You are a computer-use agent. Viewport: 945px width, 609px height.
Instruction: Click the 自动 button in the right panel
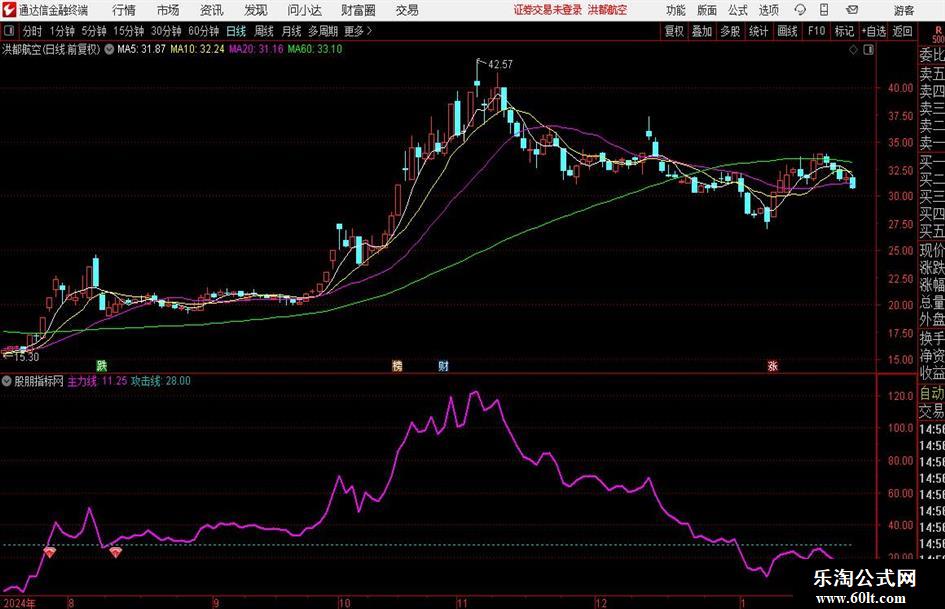tap(932, 394)
